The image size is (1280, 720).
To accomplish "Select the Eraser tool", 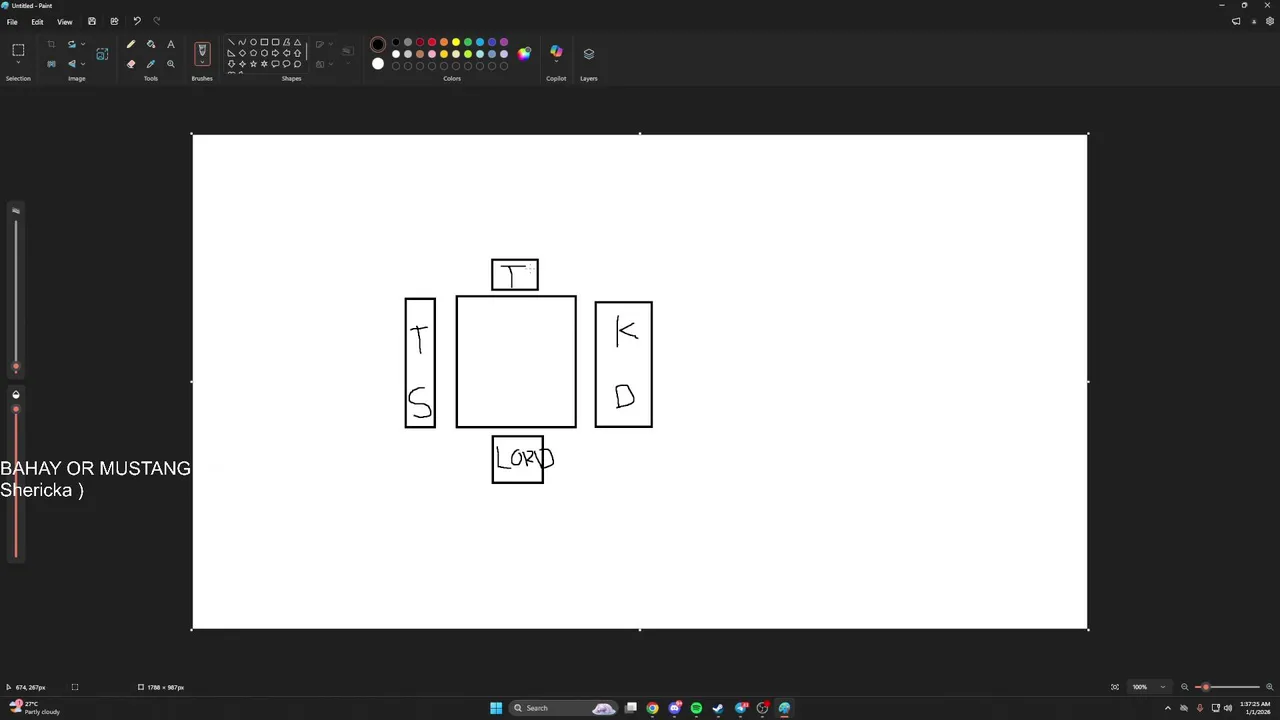I will [x=130, y=64].
